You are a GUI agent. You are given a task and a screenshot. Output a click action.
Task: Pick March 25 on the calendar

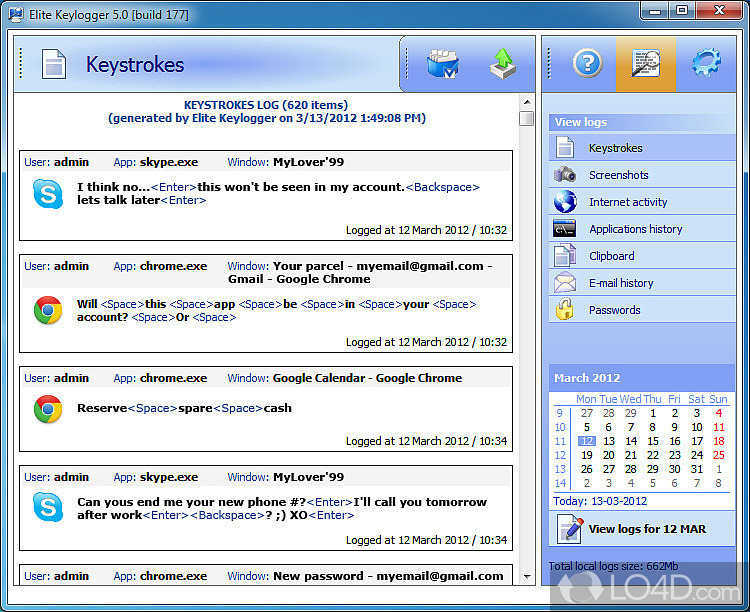[x=718, y=455]
